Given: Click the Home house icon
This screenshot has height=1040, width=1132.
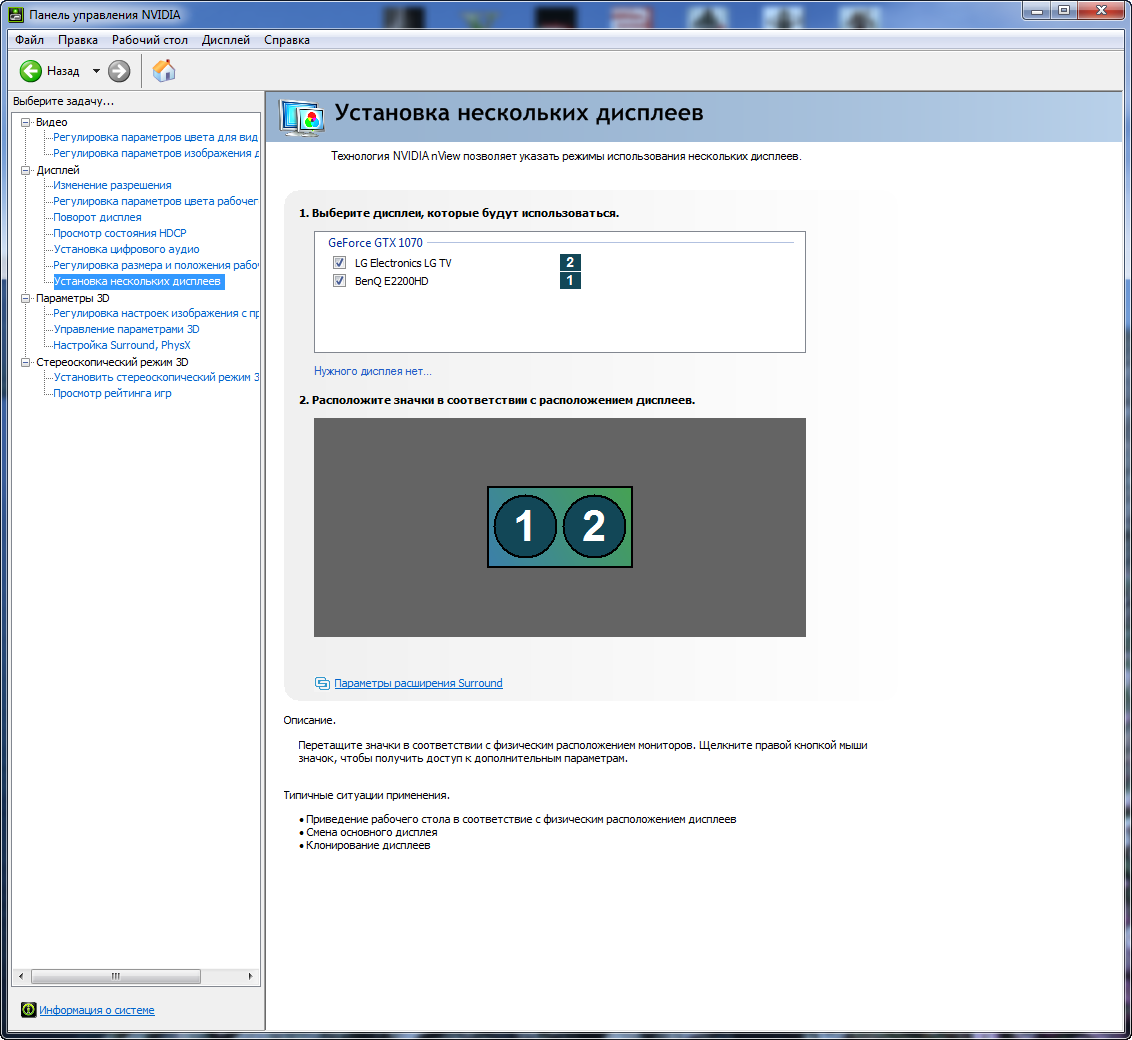Looking at the screenshot, I should [x=164, y=70].
